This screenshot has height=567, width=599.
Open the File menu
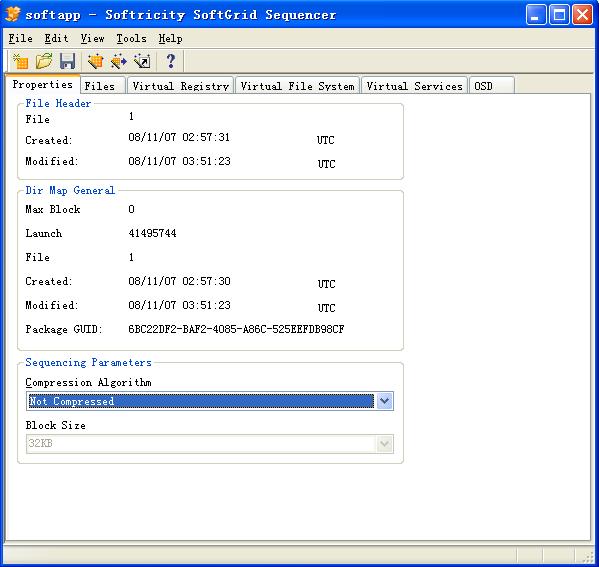pyautogui.click(x=21, y=39)
